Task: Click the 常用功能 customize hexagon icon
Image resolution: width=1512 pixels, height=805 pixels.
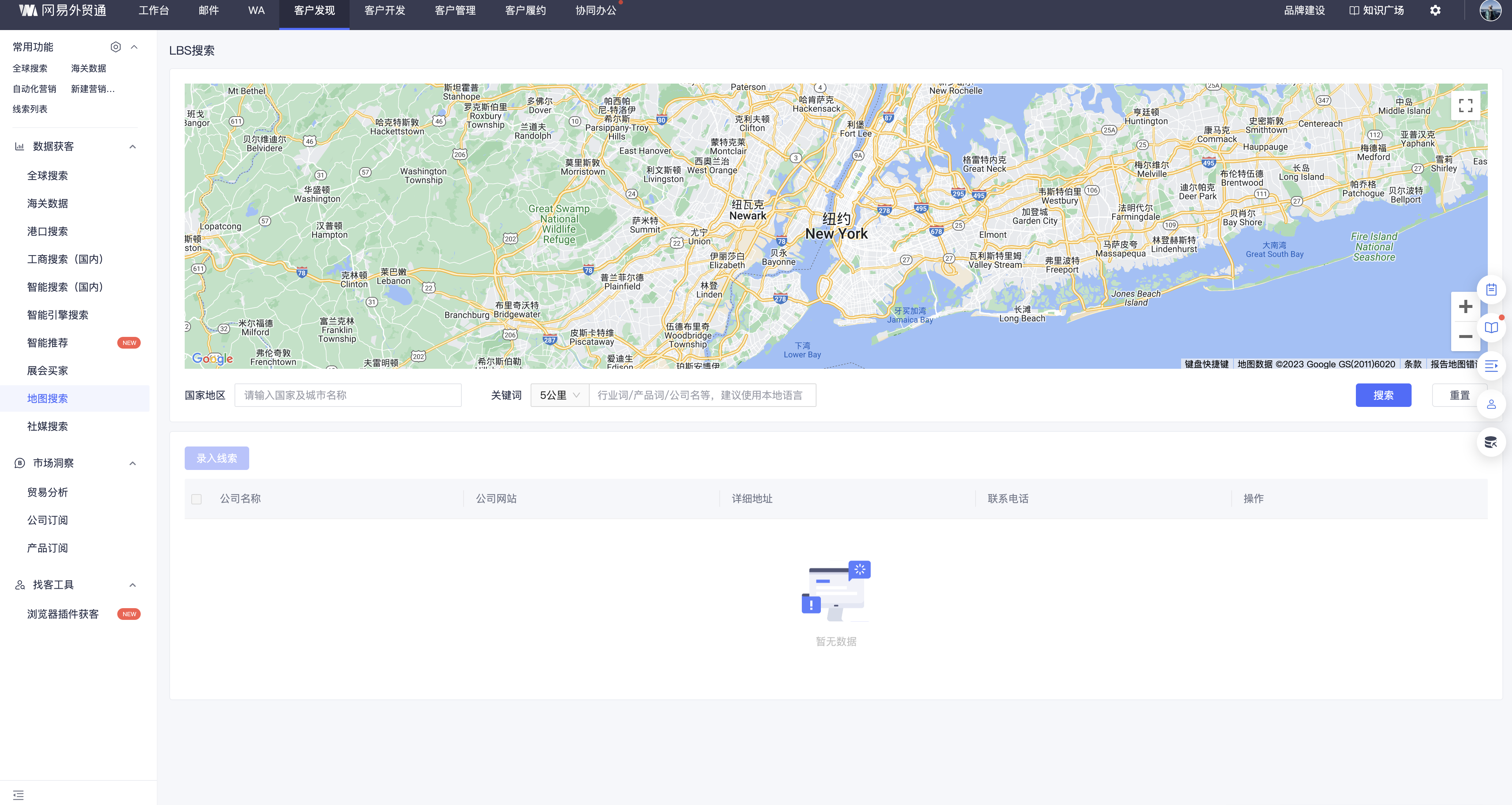Action: click(x=116, y=47)
